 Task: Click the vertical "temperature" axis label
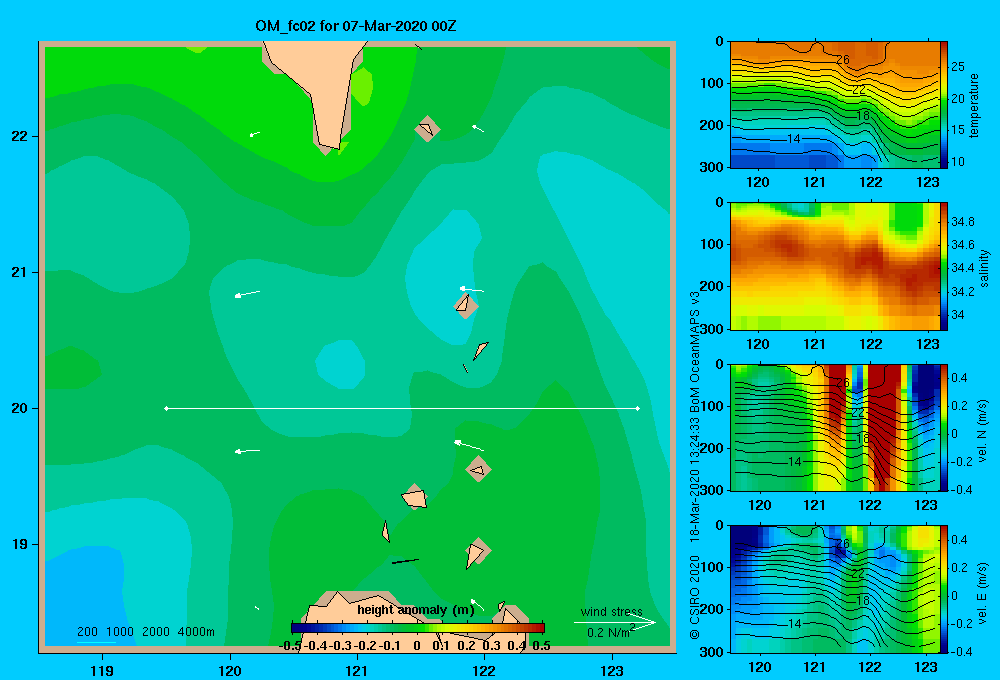click(974, 105)
